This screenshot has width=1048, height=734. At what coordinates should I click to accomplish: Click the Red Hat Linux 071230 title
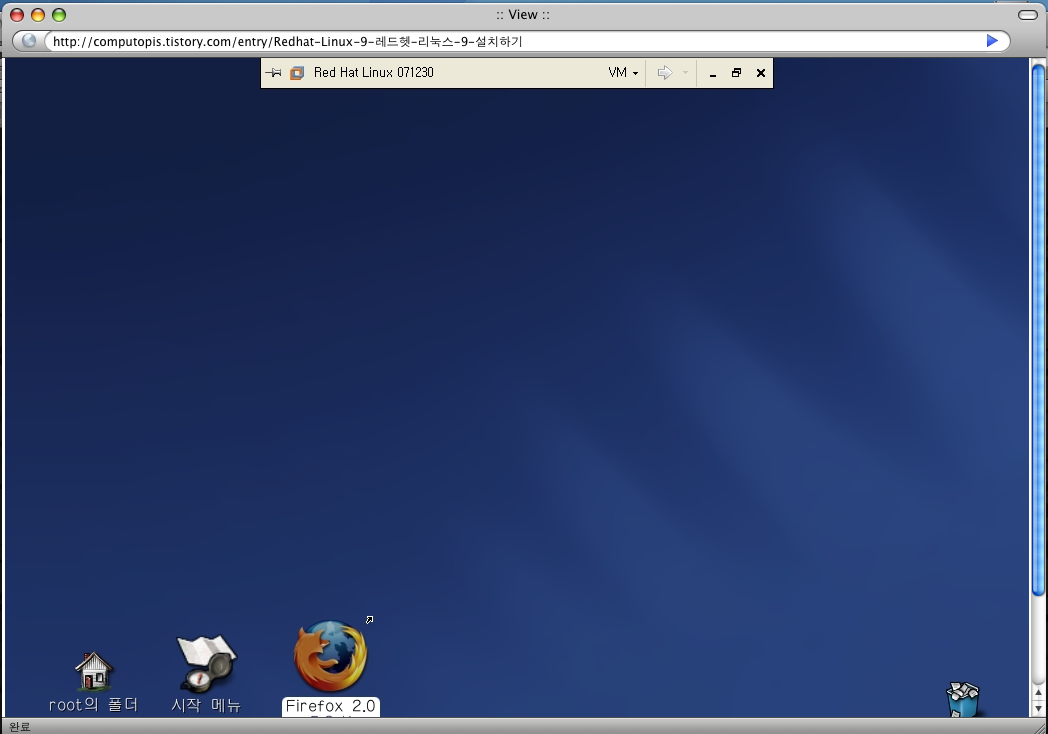click(373, 73)
